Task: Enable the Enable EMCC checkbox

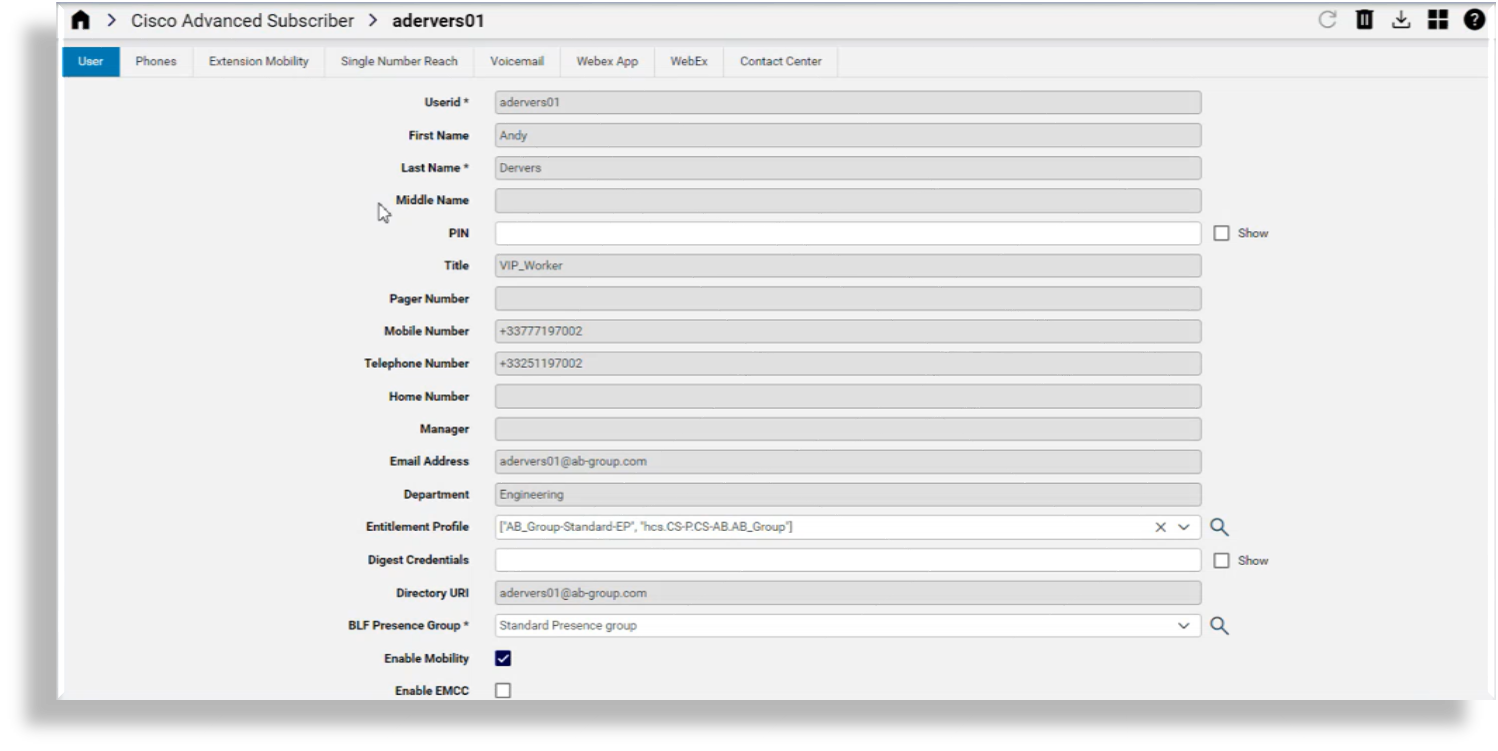Action: click(503, 690)
